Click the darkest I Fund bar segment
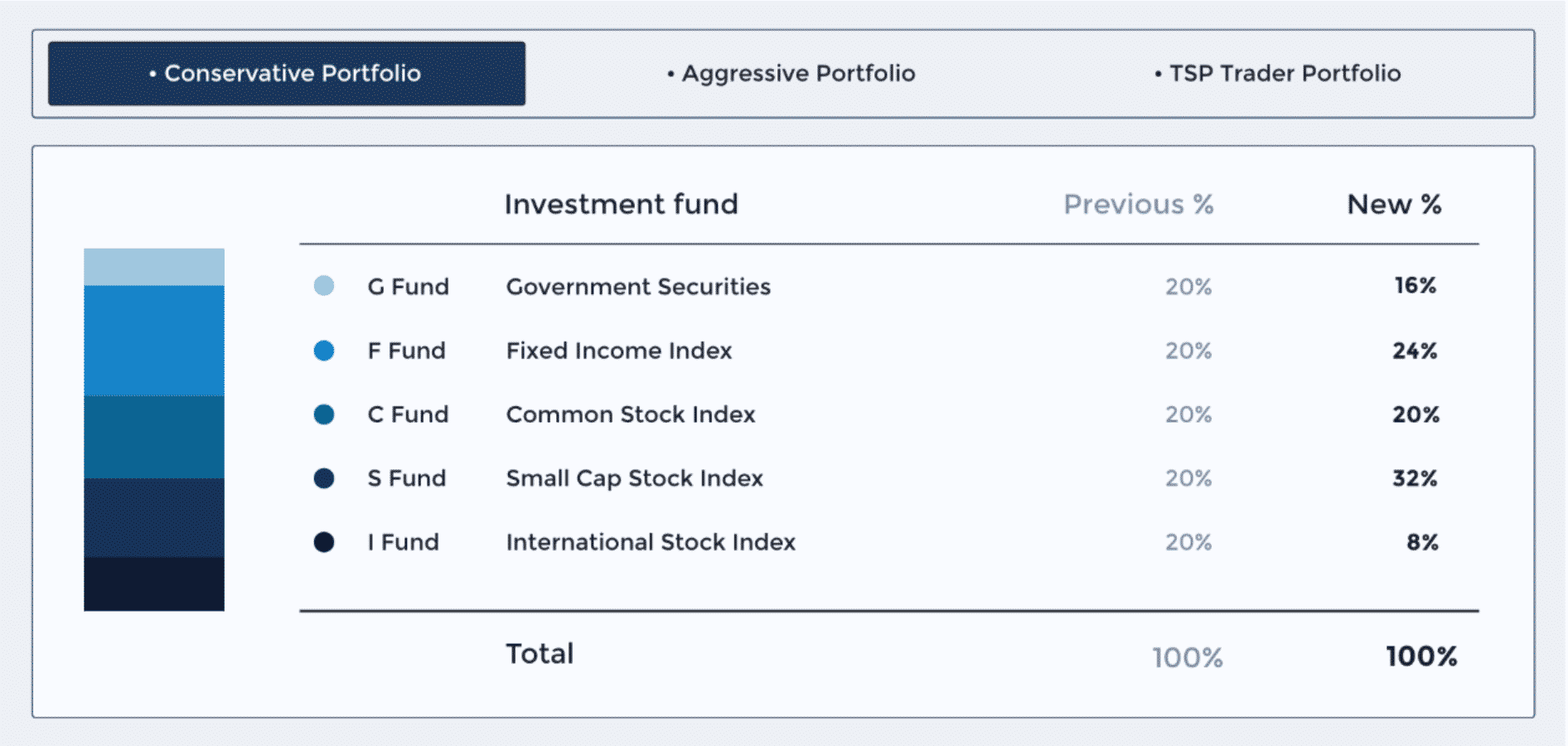1568x746 pixels. click(154, 584)
